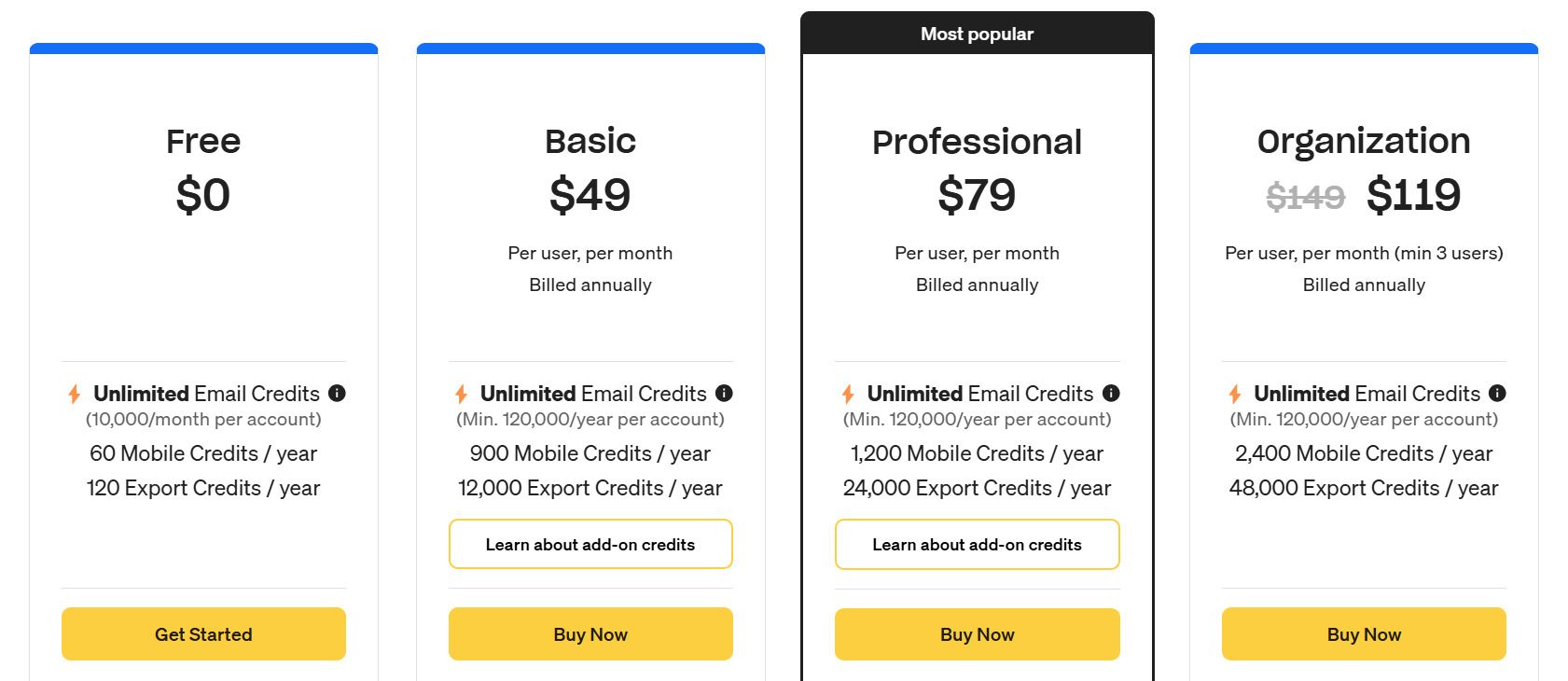Viewport: 1568px width, 681px height.
Task: Click the info icon in Free plan
Action: click(x=337, y=394)
